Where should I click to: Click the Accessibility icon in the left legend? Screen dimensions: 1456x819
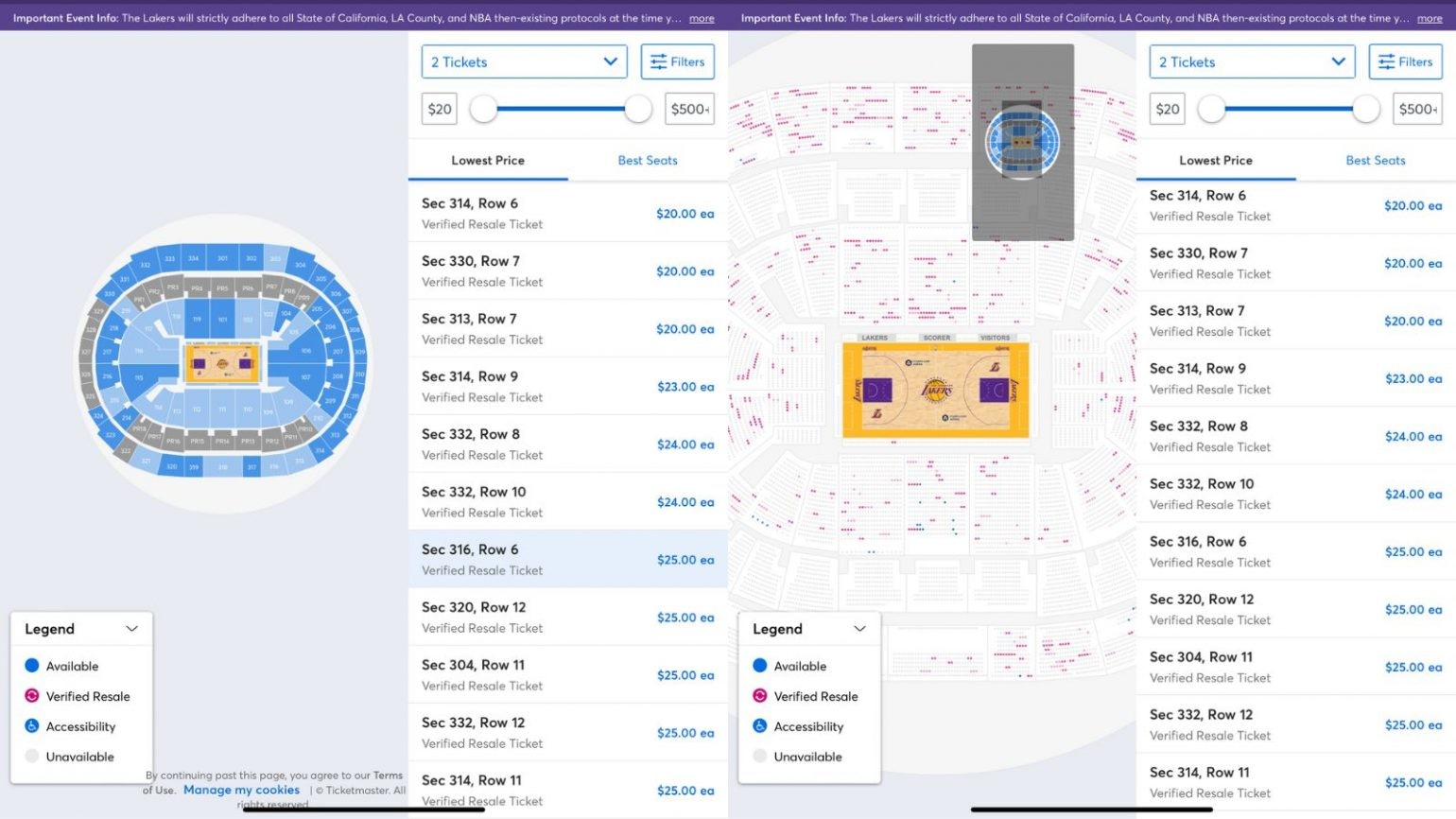pos(32,726)
